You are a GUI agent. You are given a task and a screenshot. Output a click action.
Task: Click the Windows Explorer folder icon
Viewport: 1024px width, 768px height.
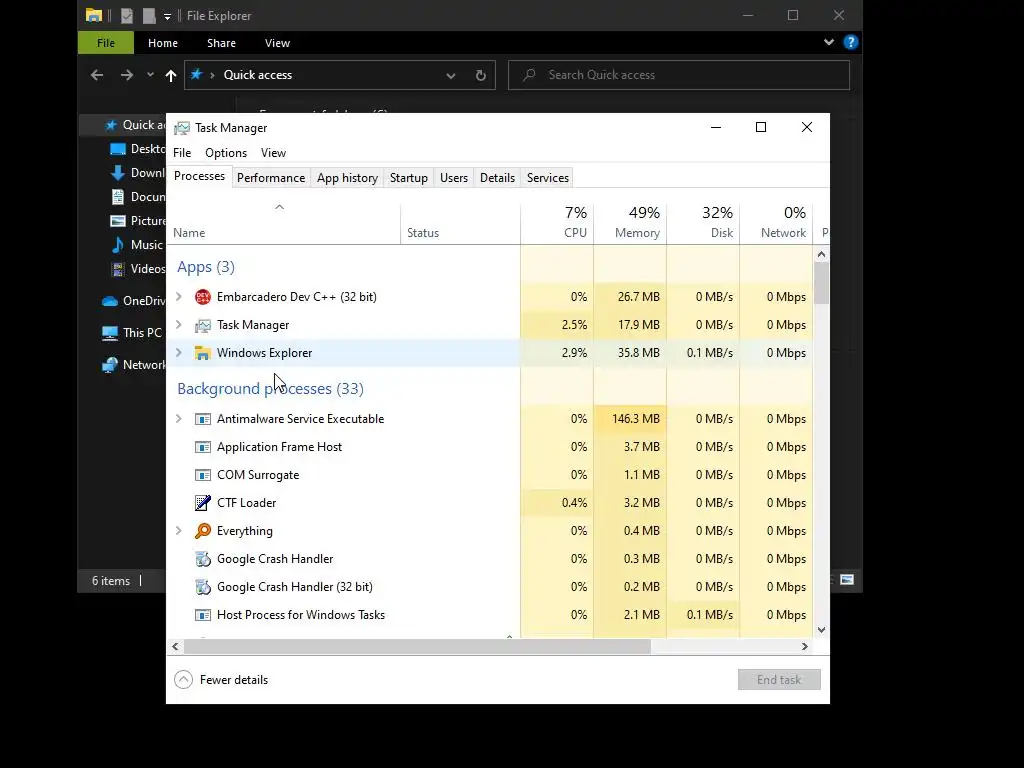[x=202, y=353]
